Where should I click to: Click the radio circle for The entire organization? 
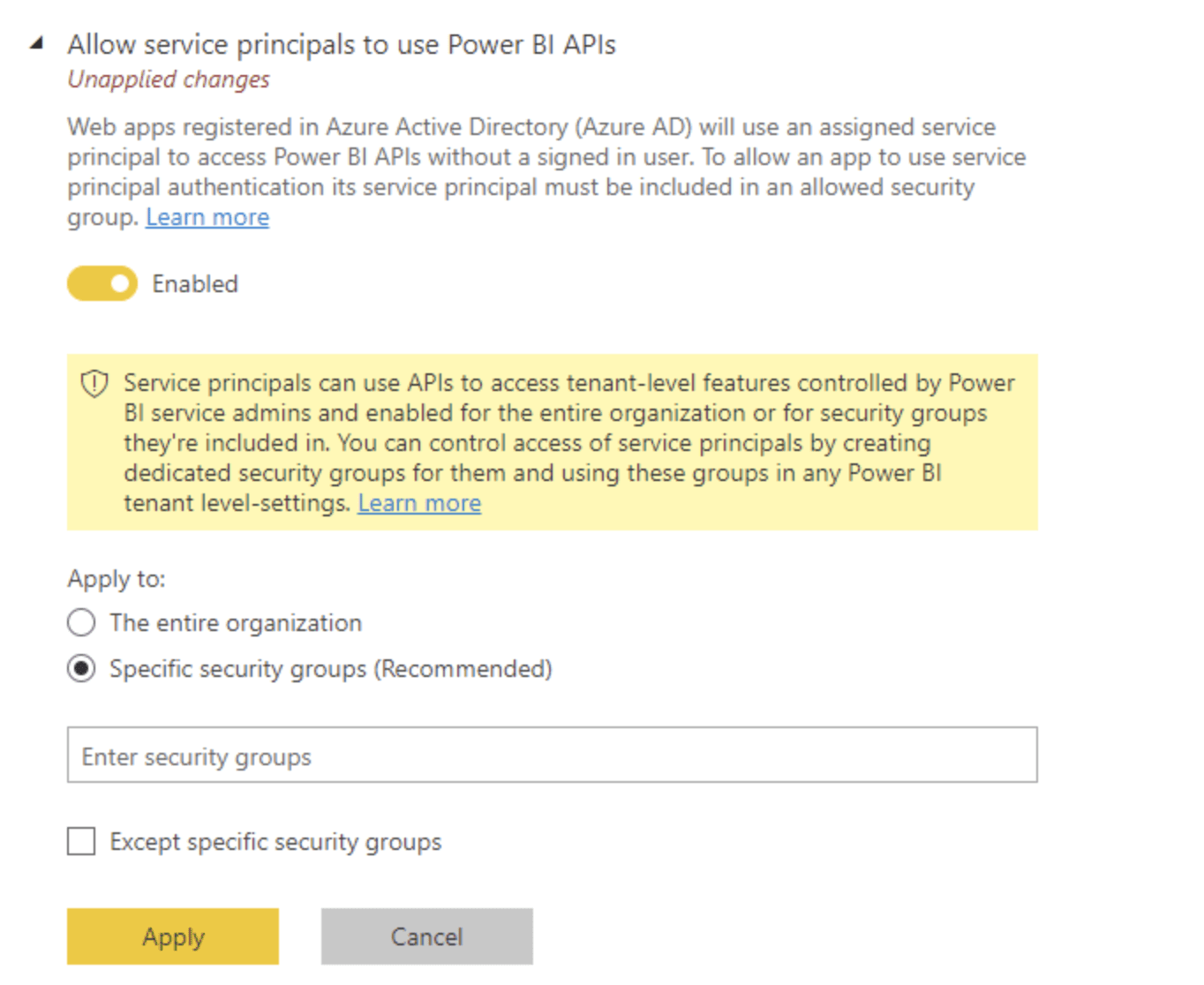click(80, 622)
